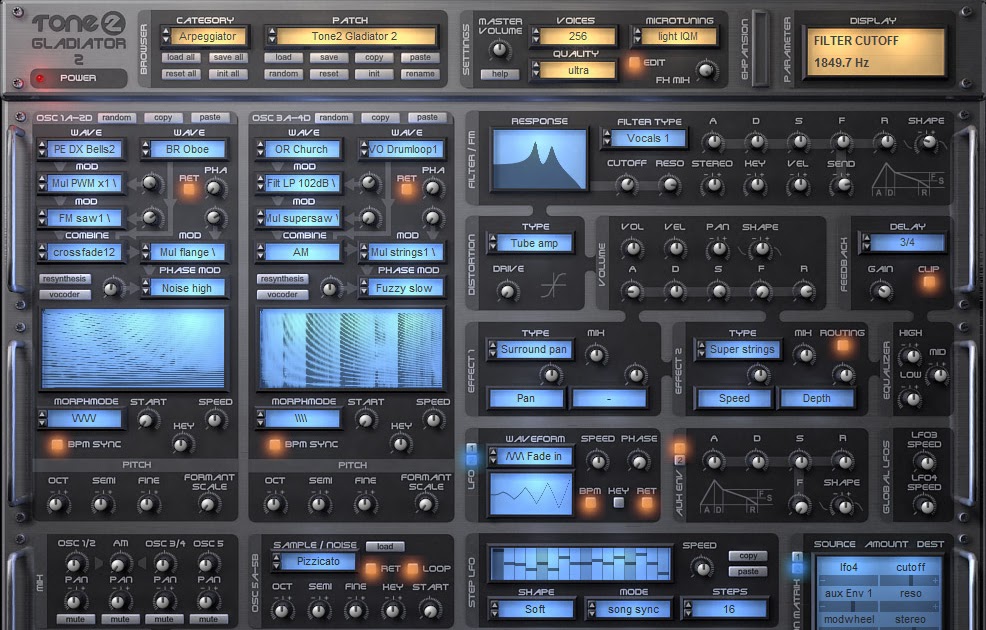Select mod matrix page 1 tab
The image size is (986, 630).
pyautogui.click(x=797, y=557)
